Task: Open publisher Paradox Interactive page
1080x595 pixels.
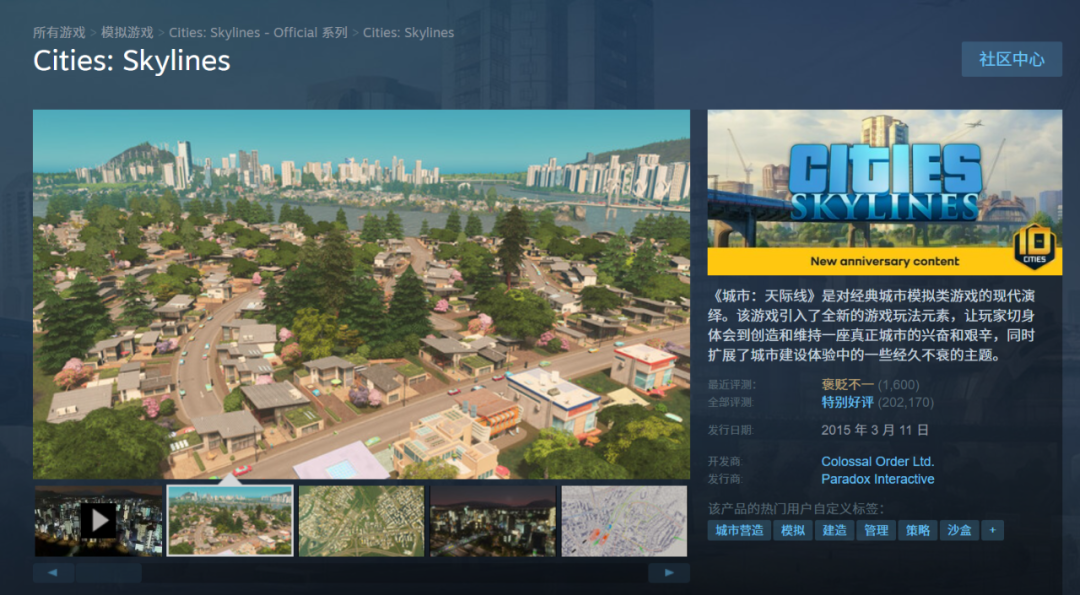Action: (x=878, y=479)
